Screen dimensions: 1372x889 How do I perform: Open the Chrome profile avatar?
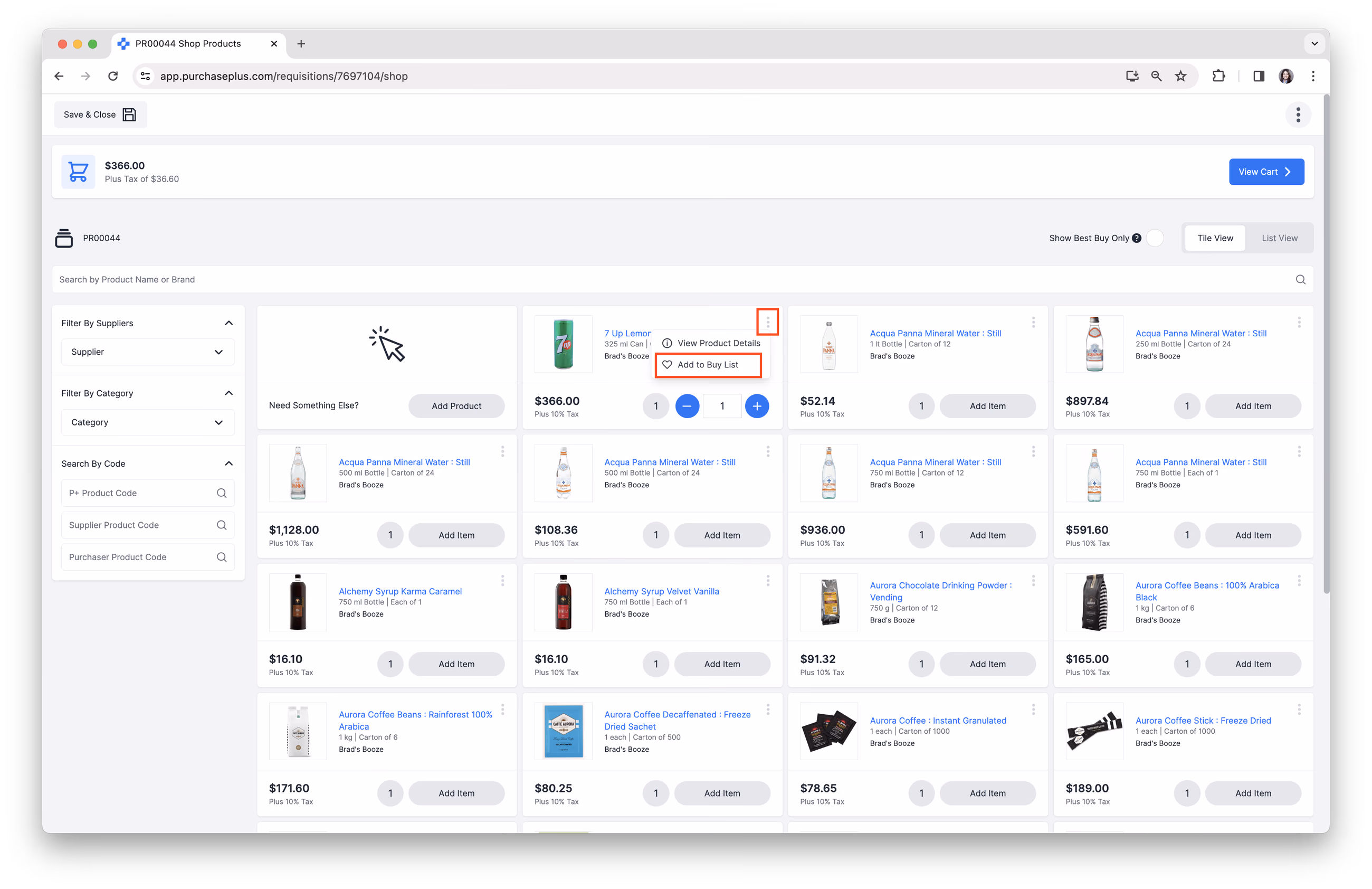tap(1285, 76)
